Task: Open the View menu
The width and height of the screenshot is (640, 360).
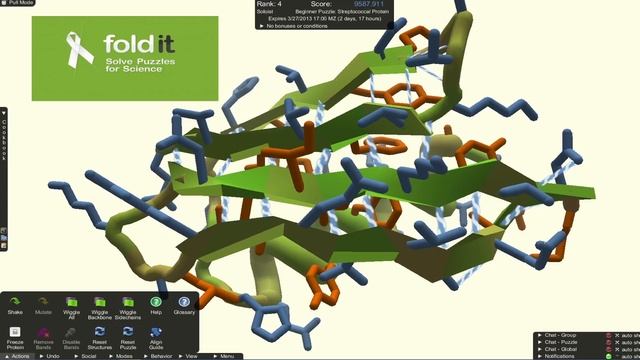Action: (x=188, y=356)
